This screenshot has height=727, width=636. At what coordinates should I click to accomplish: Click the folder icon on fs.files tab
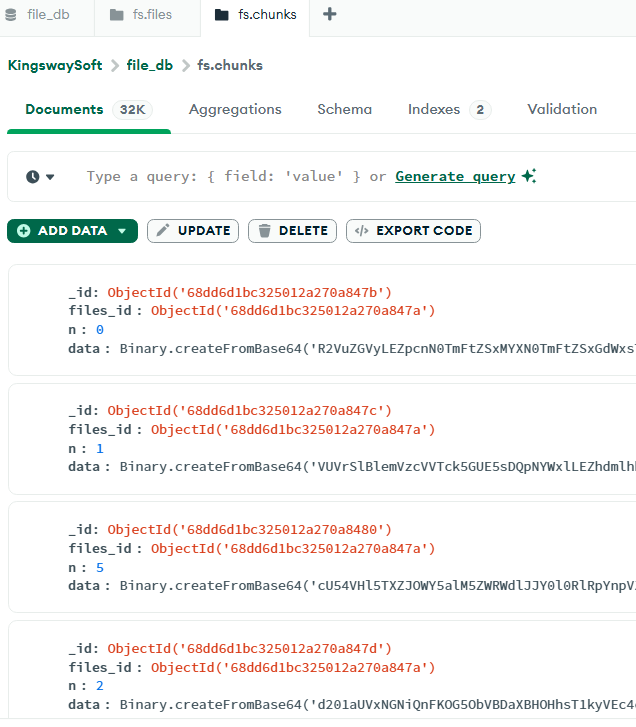coord(116,15)
